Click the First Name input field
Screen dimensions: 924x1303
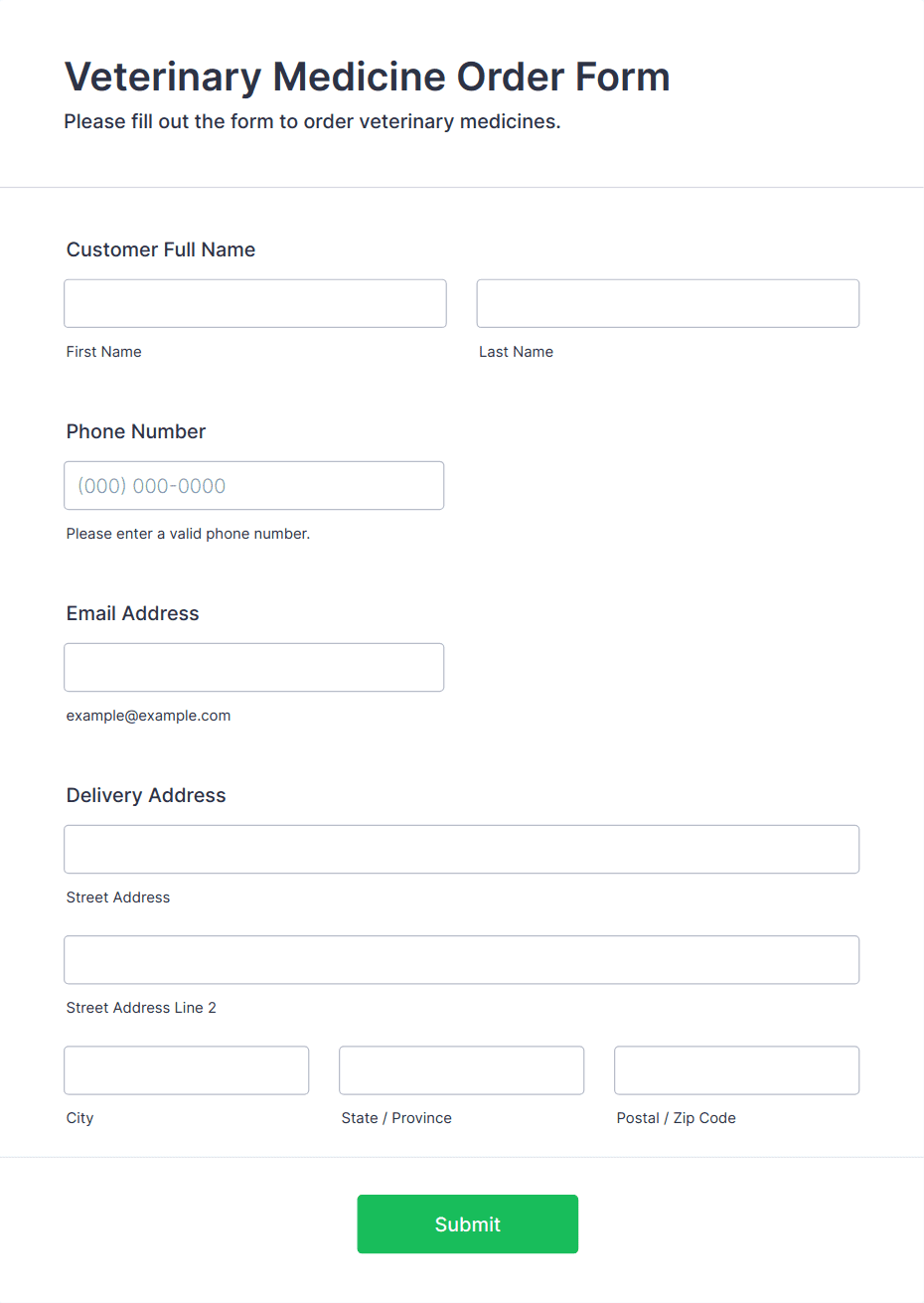pyautogui.click(x=255, y=303)
